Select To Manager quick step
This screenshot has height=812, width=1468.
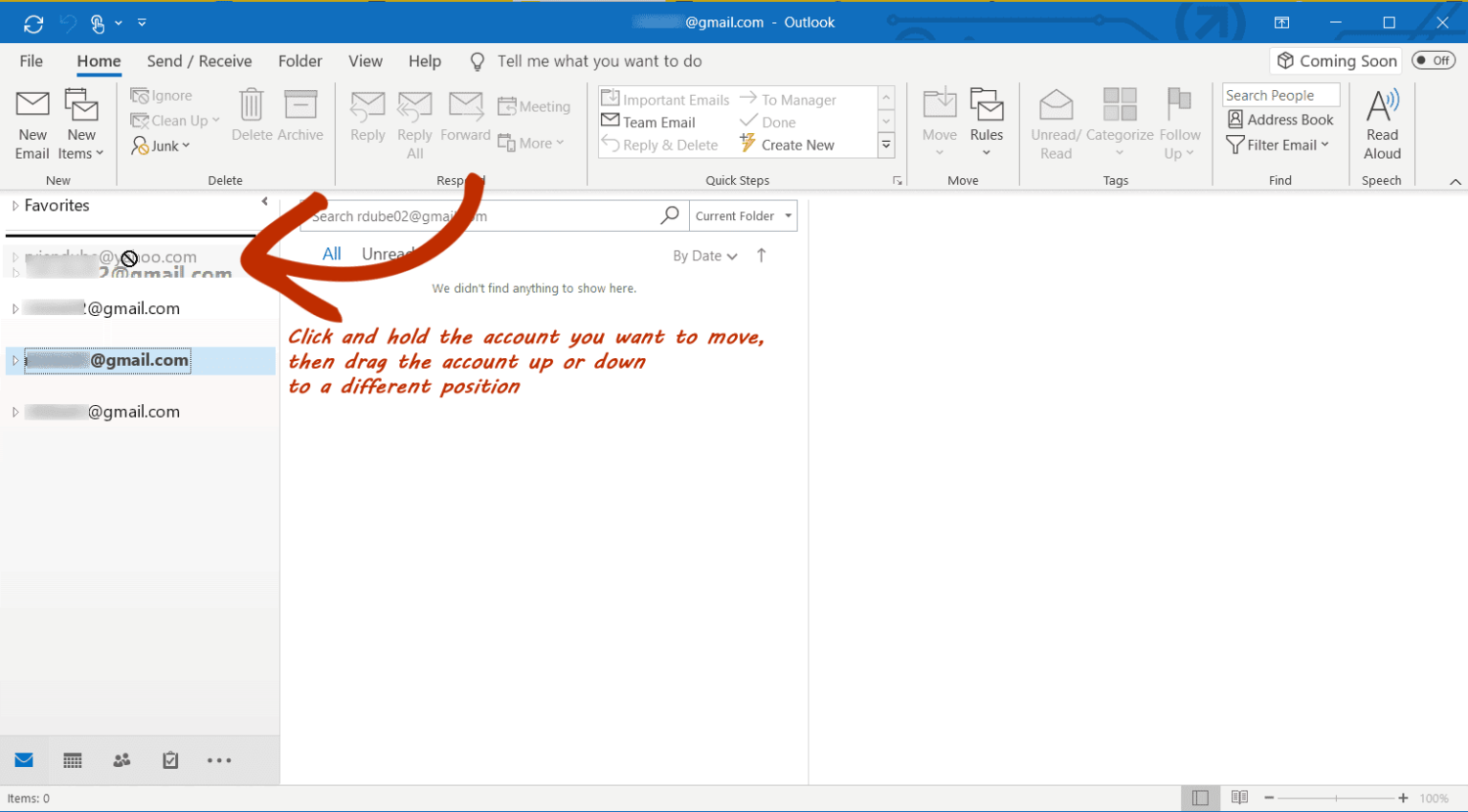(x=788, y=99)
